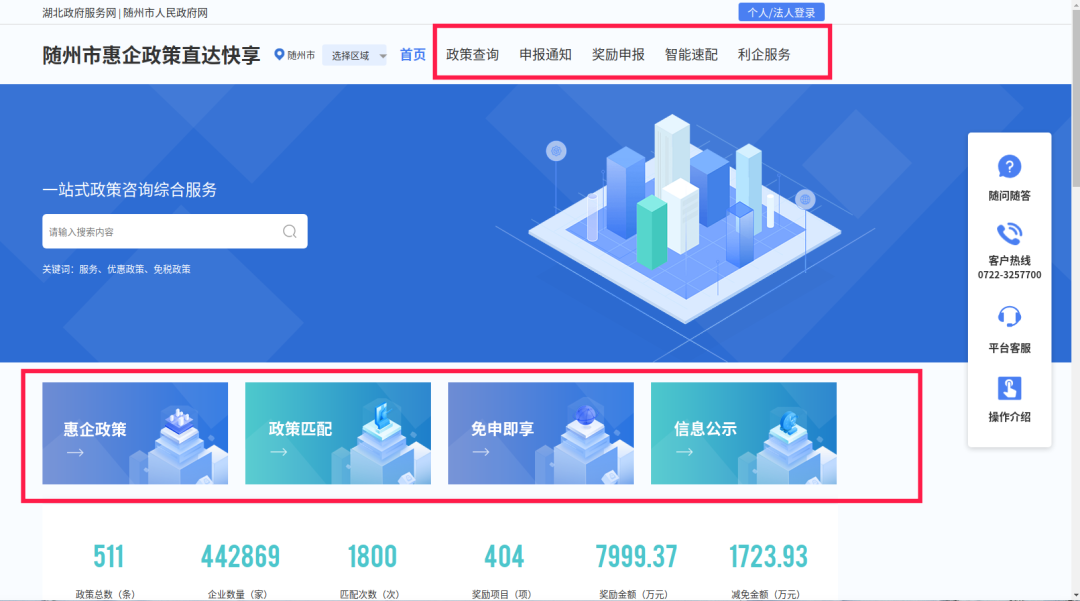Image resolution: width=1080 pixels, height=601 pixels.
Task: Click the location pin icon beside 随州市
Action: point(280,55)
